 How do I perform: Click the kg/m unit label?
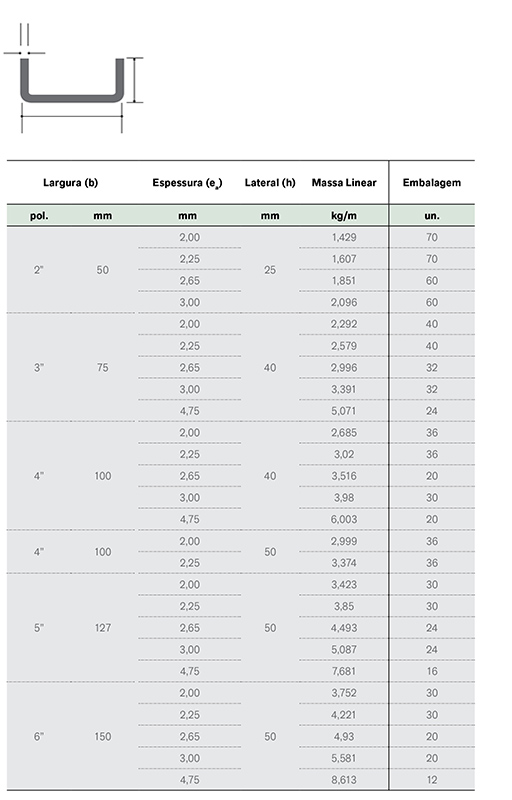coord(344,216)
